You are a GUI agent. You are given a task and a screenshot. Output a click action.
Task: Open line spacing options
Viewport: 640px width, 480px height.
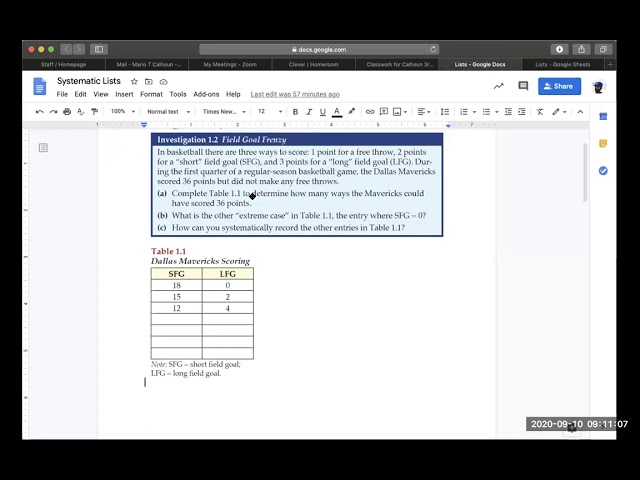click(445, 112)
